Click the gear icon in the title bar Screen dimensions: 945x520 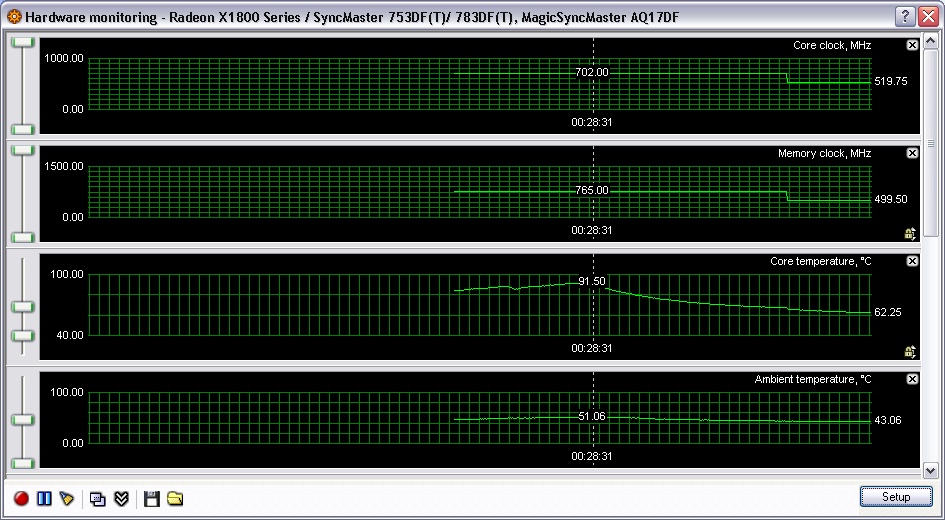coord(14,17)
